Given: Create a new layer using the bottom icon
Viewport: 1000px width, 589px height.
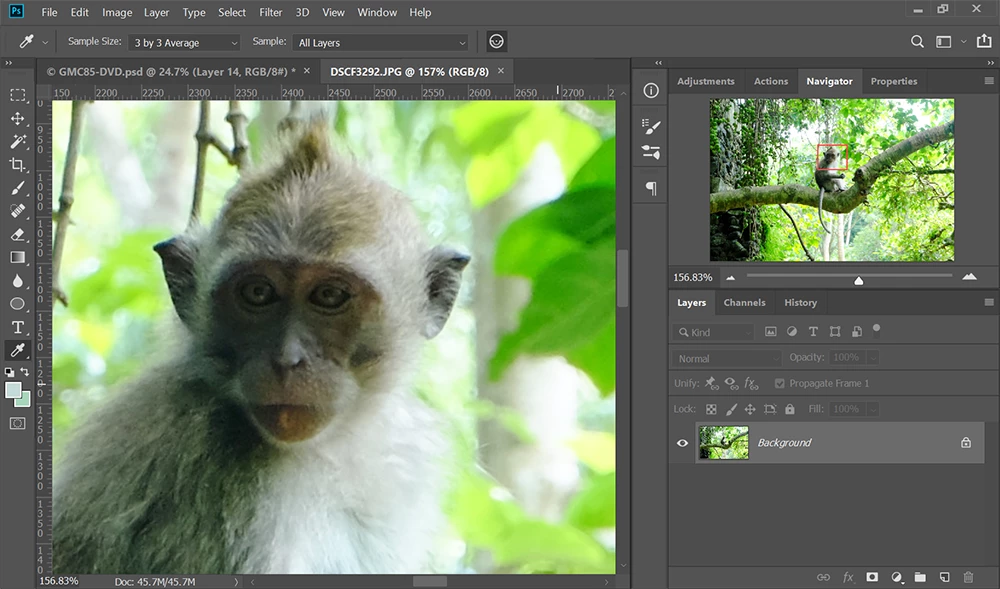Looking at the screenshot, I should pyautogui.click(x=944, y=577).
